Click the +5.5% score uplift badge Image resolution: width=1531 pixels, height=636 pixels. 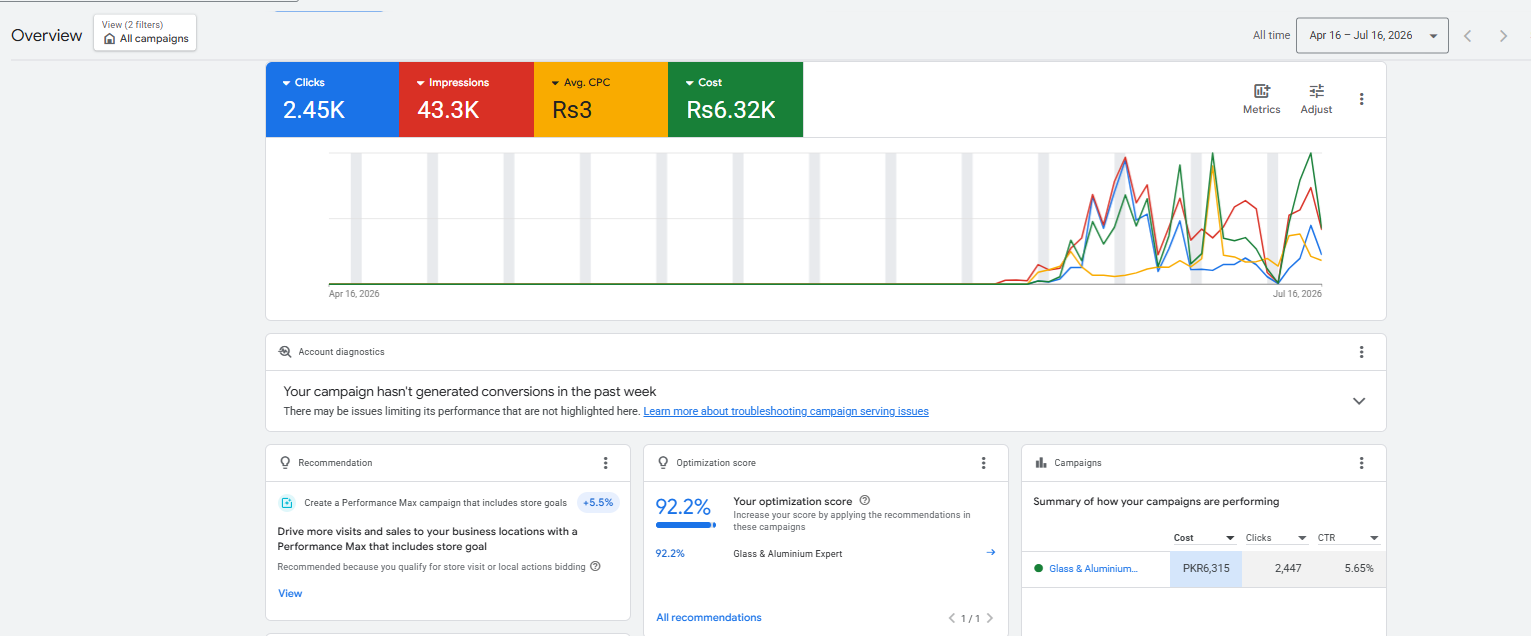[x=598, y=503]
